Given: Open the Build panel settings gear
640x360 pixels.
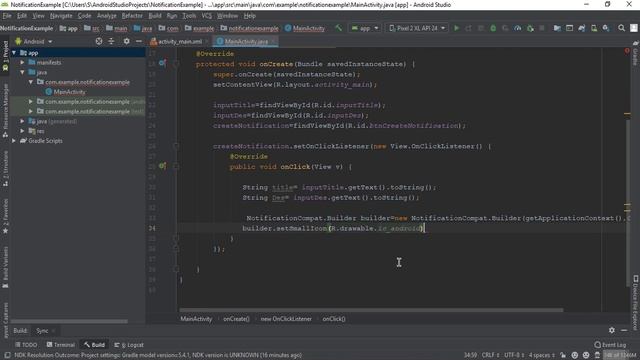Looking at the screenshot, I should (611, 330).
